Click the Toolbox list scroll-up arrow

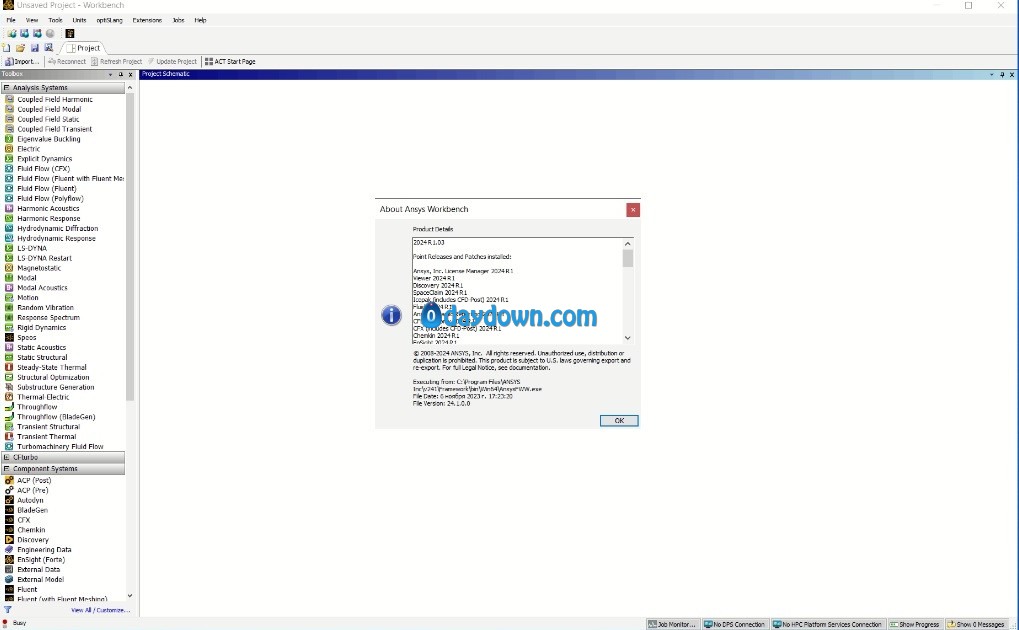[x=130, y=88]
